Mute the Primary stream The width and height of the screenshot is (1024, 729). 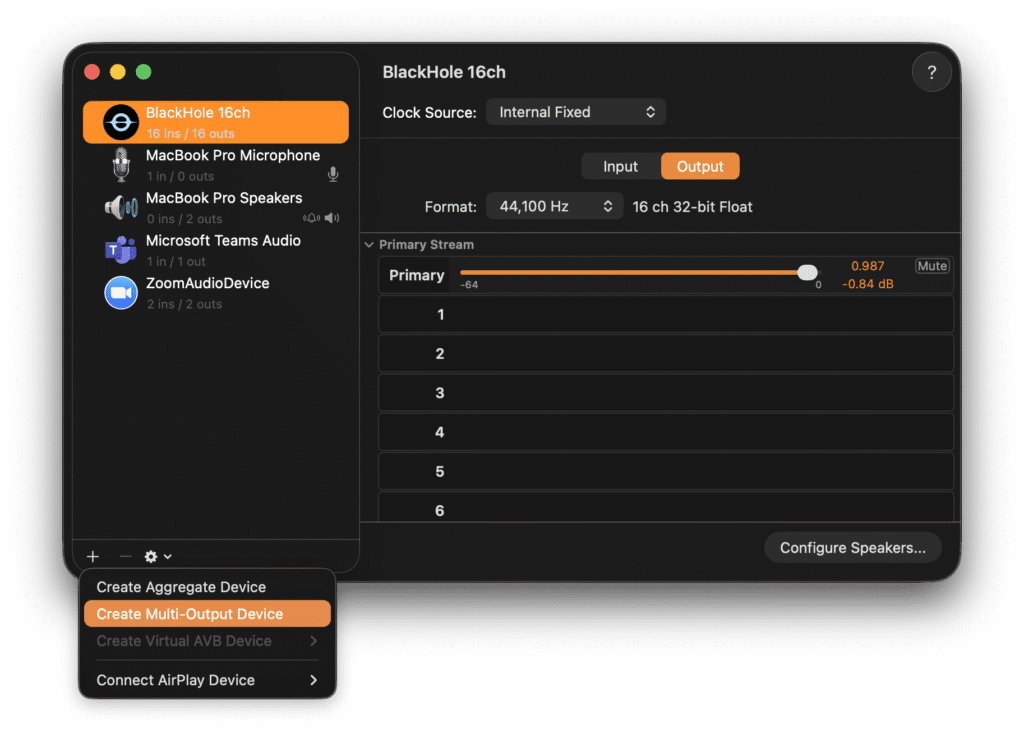[x=932, y=266]
